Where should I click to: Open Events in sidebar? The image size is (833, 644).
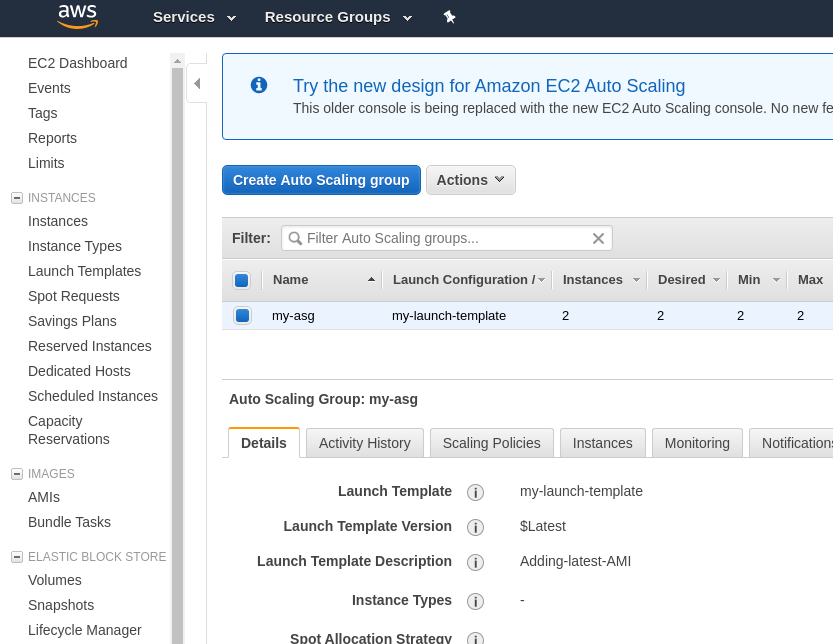click(49, 88)
